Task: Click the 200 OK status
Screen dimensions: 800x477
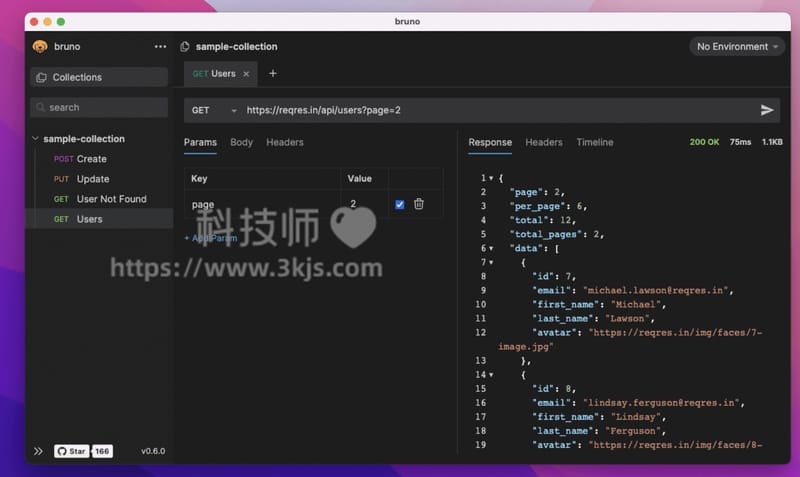Action: click(704, 142)
